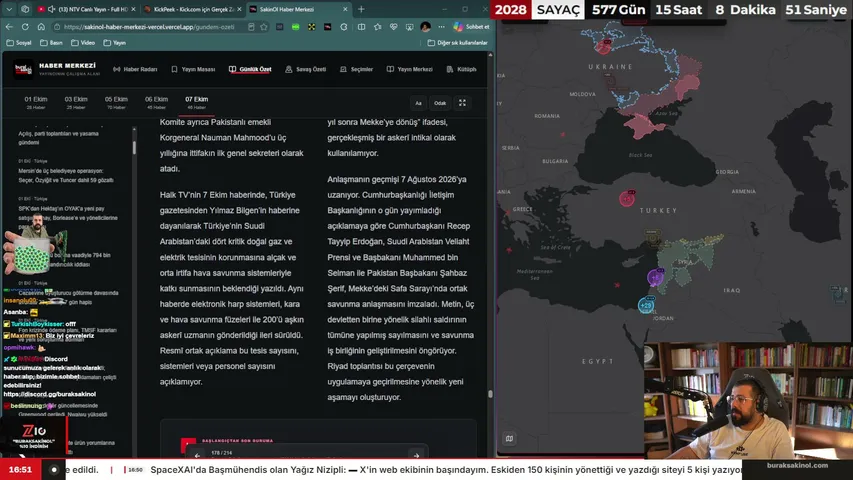
Task: Select the 03 Ekim date tab
Action: coord(76,103)
